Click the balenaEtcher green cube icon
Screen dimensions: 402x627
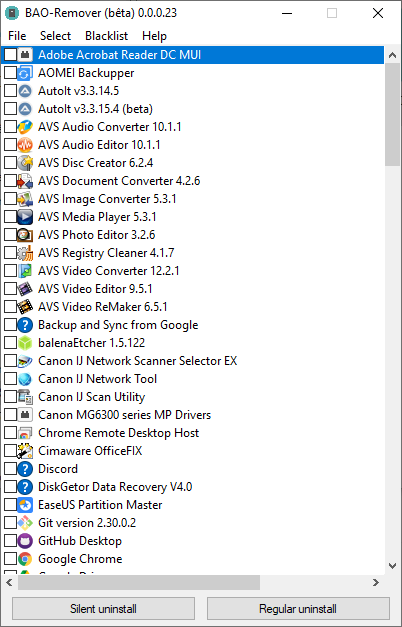pos(25,343)
